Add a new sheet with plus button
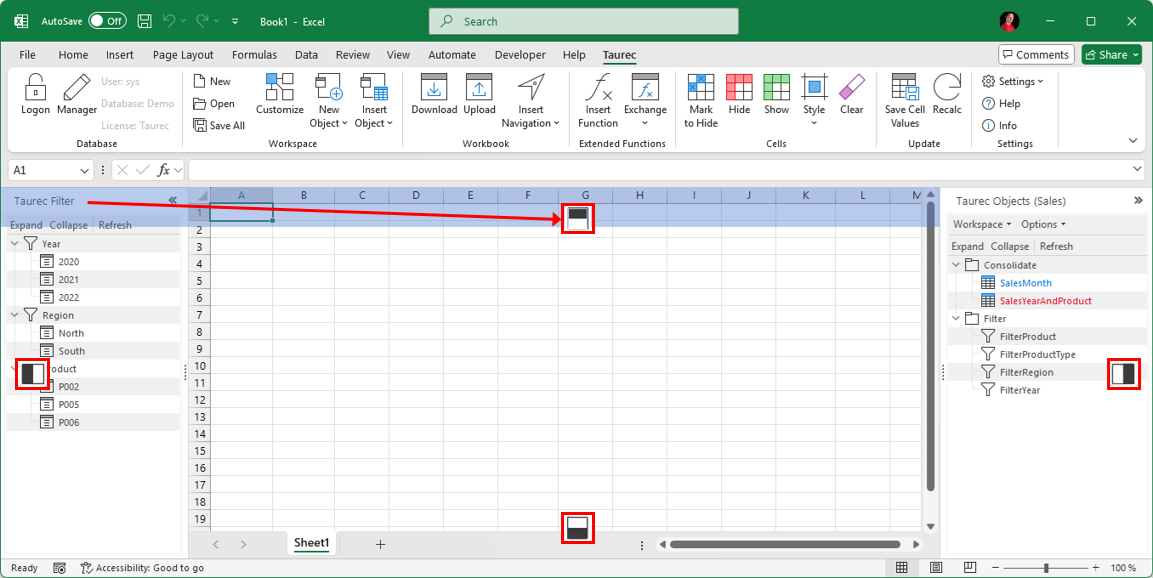This screenshot has height=578, width=1153. click(x=380, y=544)
